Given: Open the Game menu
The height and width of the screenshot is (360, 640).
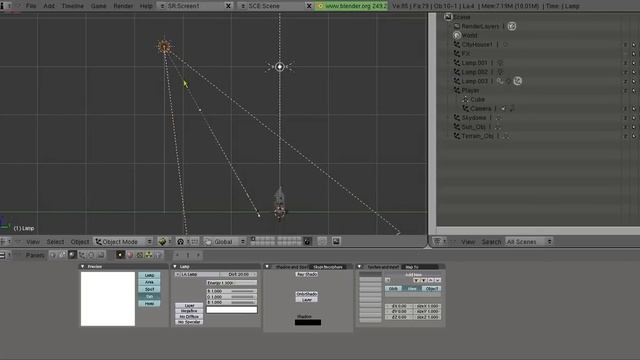Looking at the screenshot, I should 98,6.
